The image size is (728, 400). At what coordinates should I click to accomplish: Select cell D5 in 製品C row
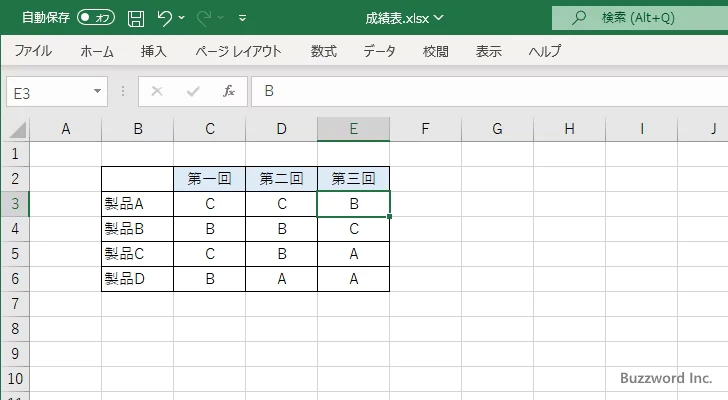coord(281,254)
